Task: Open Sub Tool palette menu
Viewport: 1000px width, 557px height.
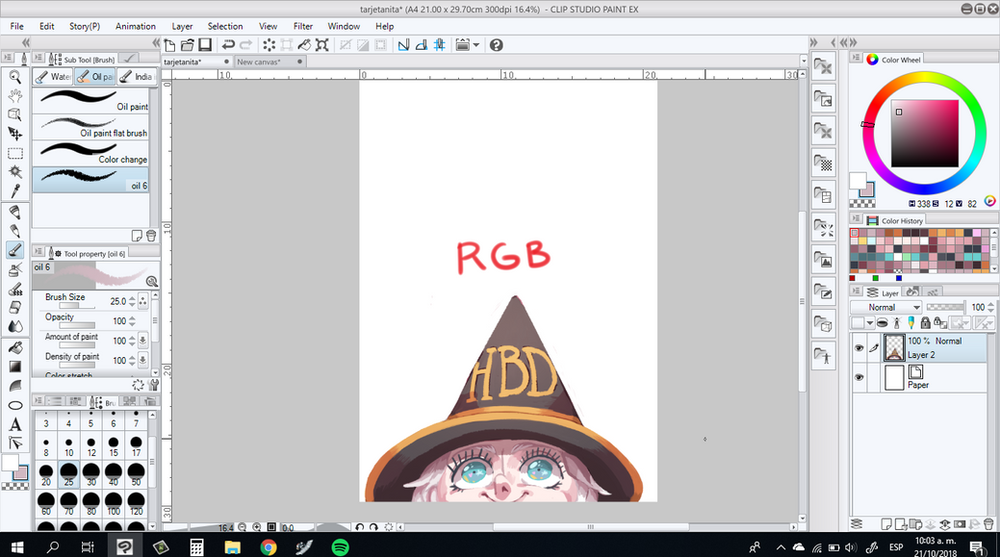Action: pos(38,58)
